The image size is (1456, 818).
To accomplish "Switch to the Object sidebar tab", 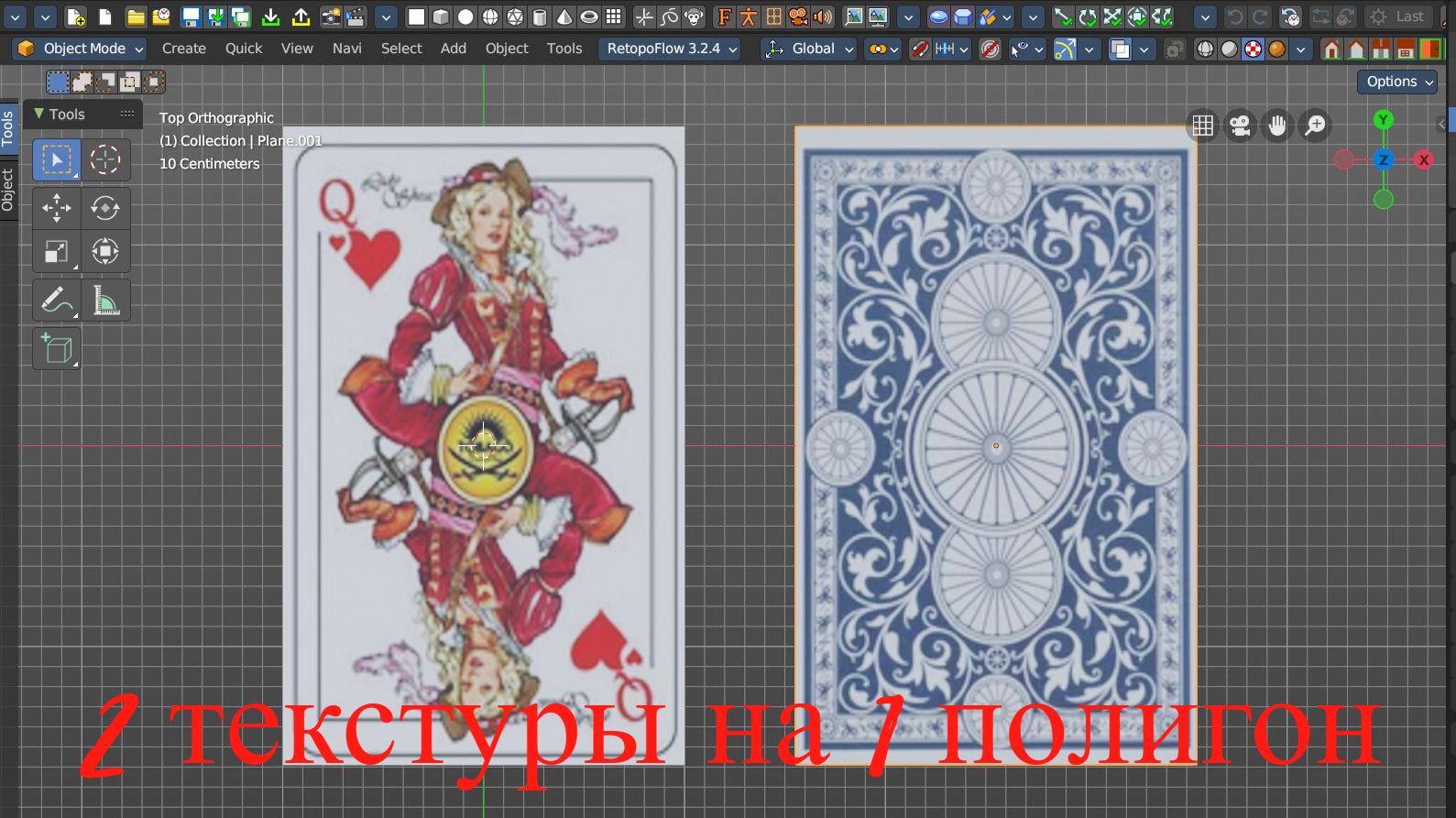I will click(x=8, y=191).
